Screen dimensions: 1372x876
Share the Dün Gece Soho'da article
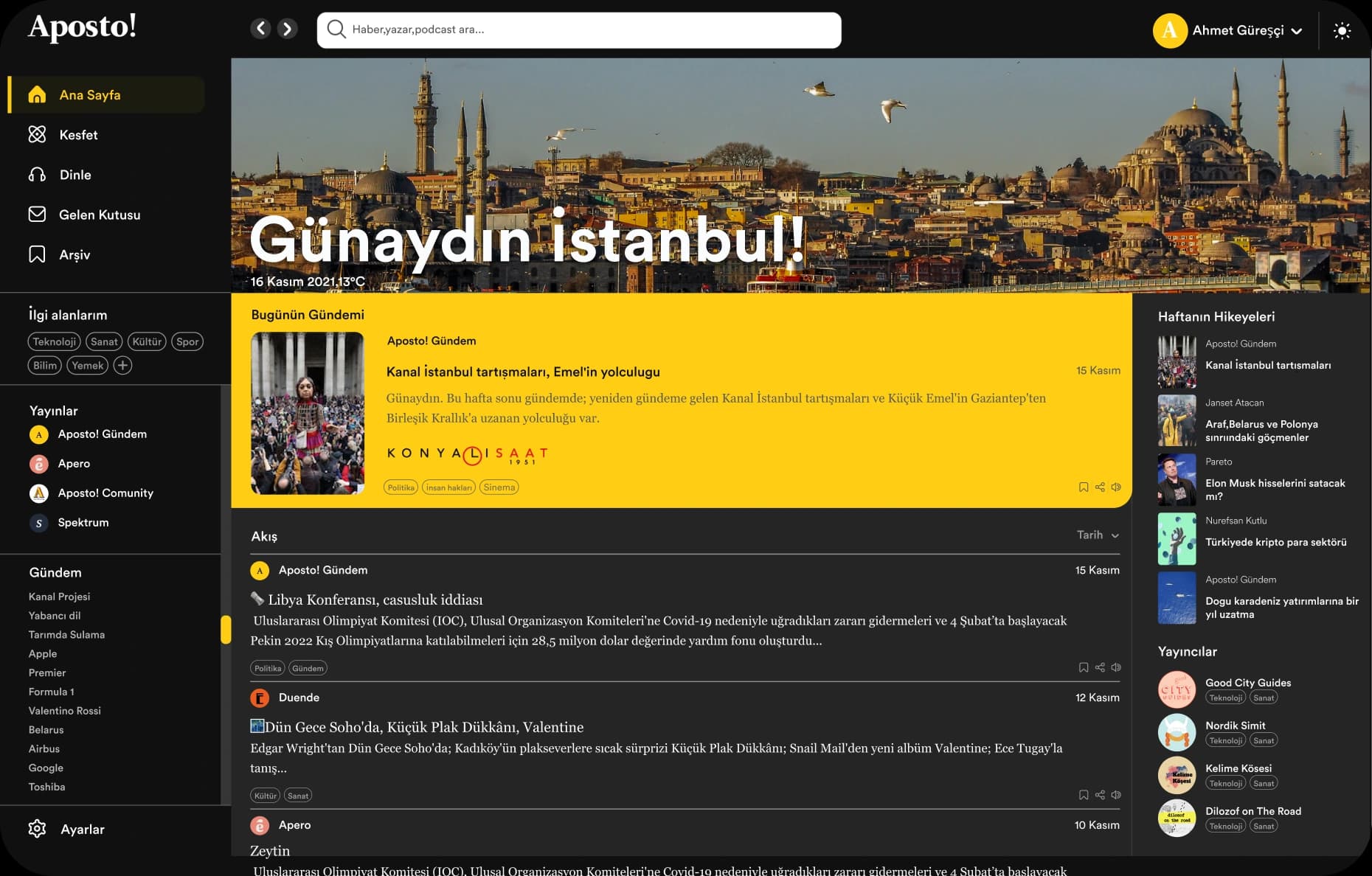coord(1100,795)
